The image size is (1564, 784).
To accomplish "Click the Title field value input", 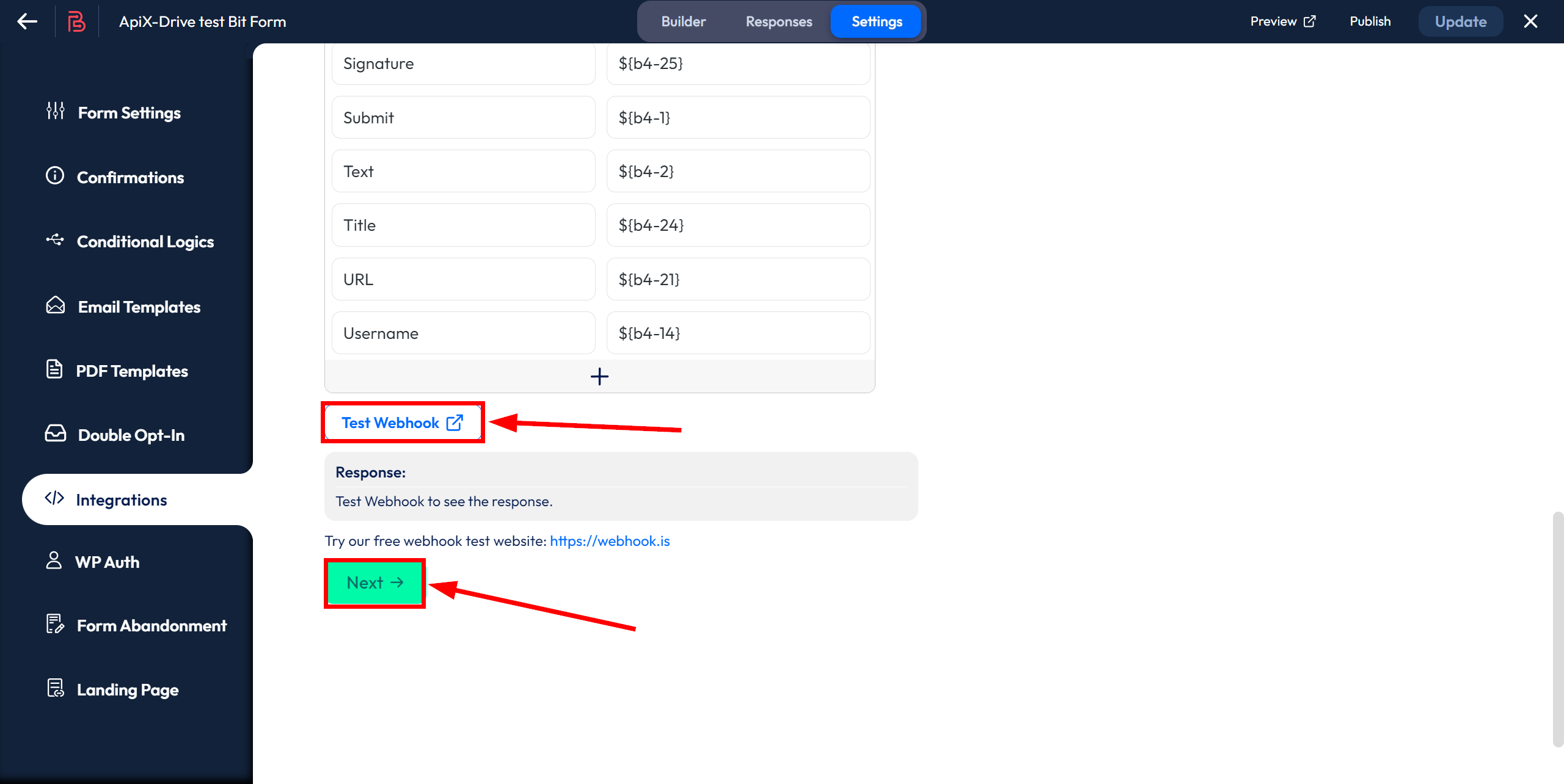I will pyautogui.click(x=735, y=225).
